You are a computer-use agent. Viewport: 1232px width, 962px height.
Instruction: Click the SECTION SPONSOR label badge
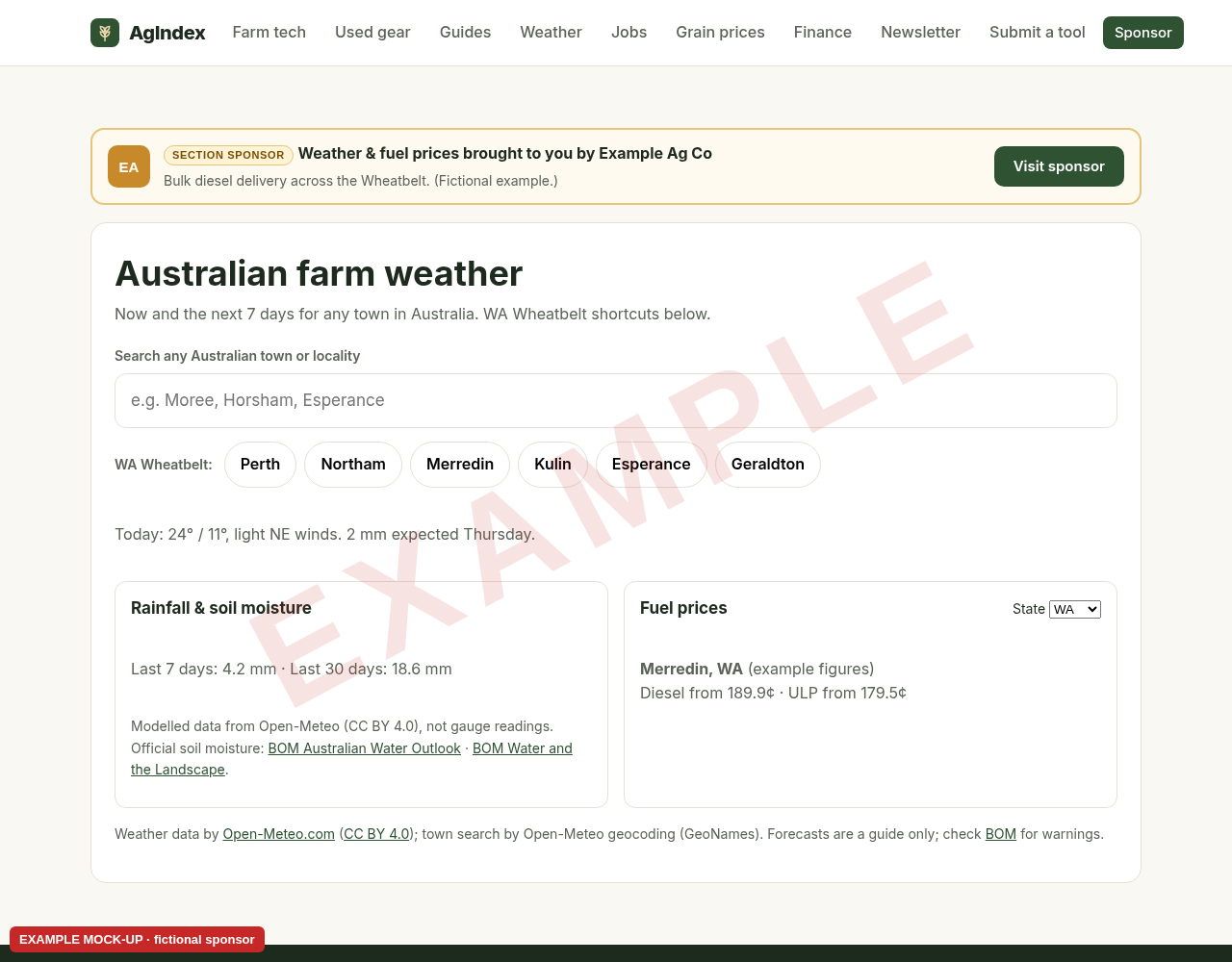(228, 155)
